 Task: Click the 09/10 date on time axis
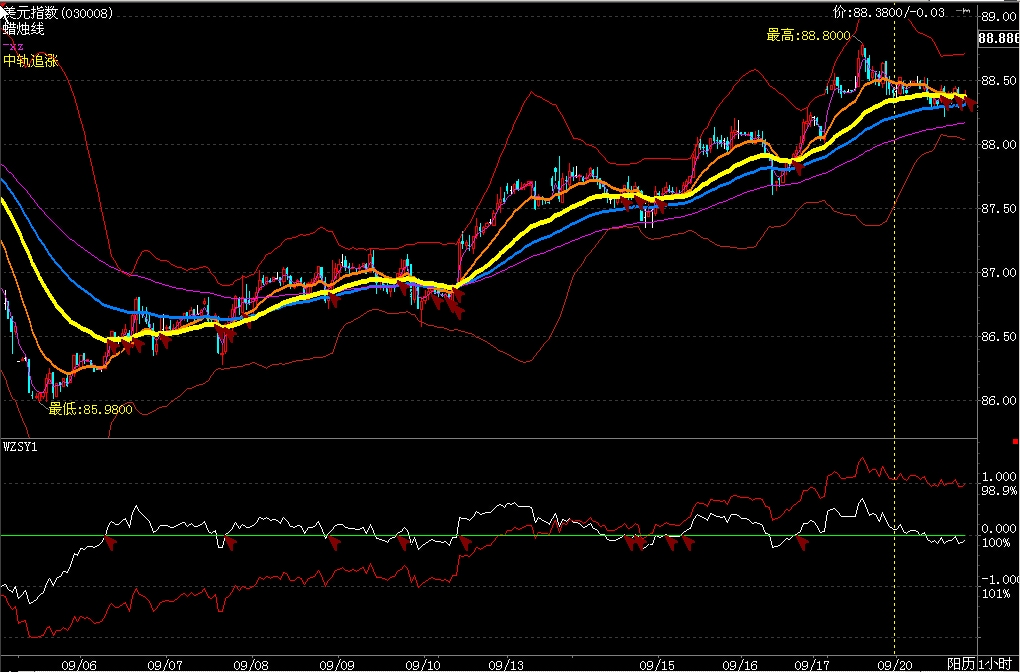coord(422,665)
